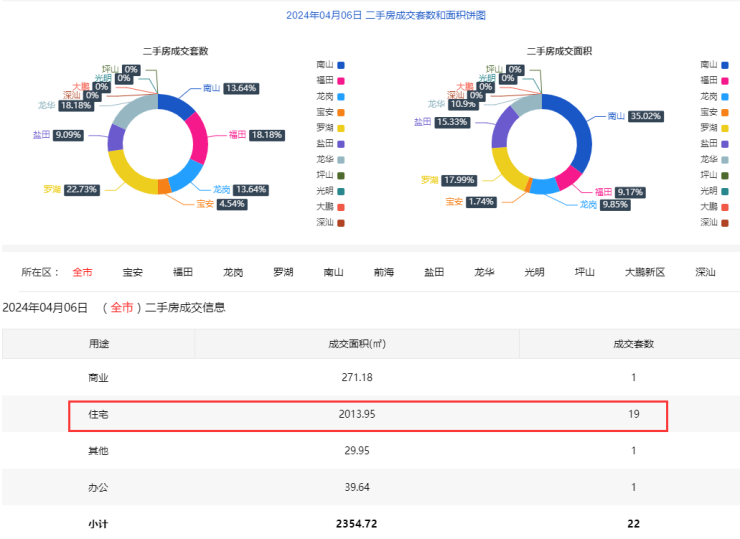Open the 坪山 district filter
The height and width of the screenshot is (539, 740).
(584, 272)
